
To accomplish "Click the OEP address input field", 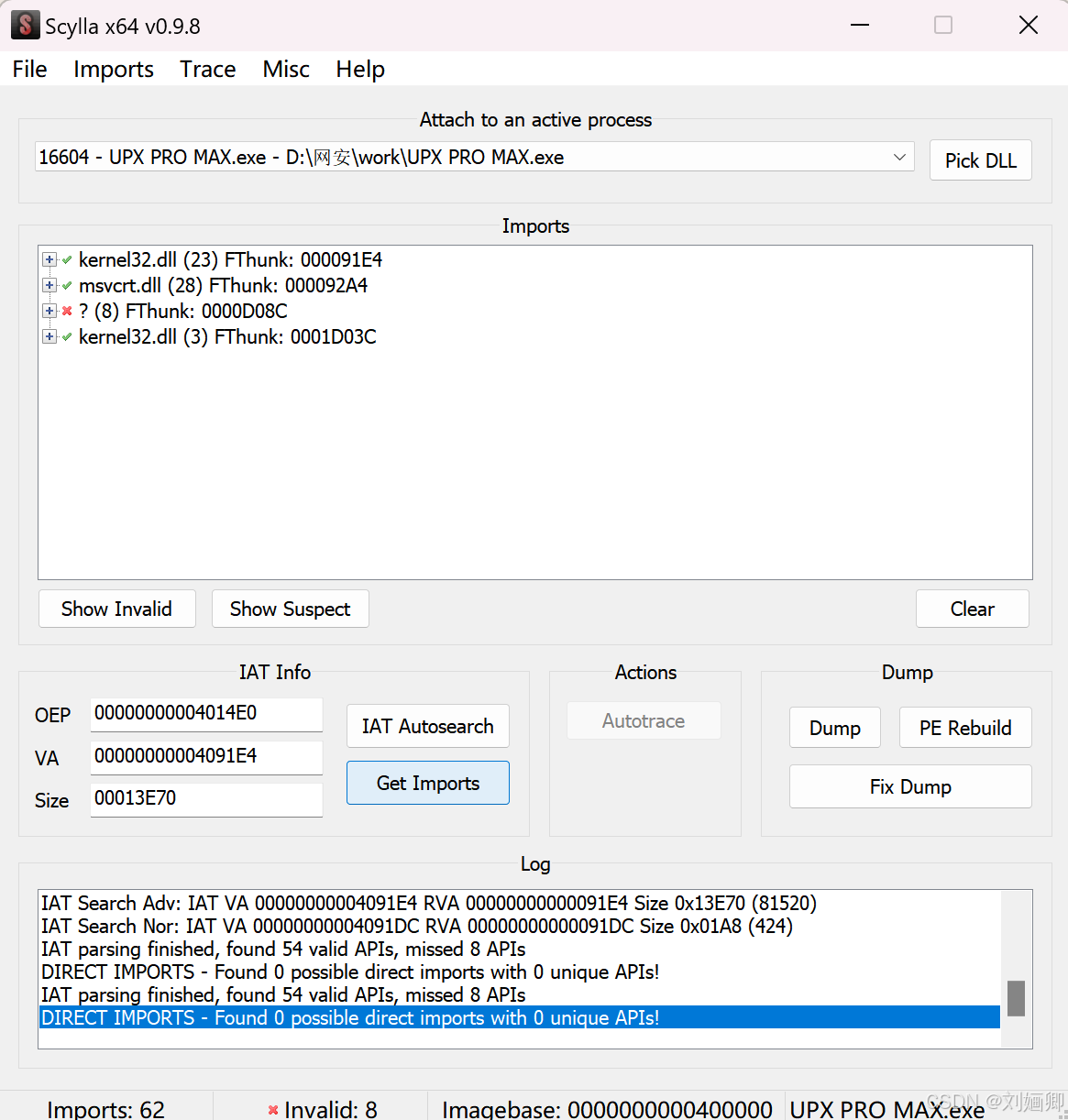I will (206, 715).
